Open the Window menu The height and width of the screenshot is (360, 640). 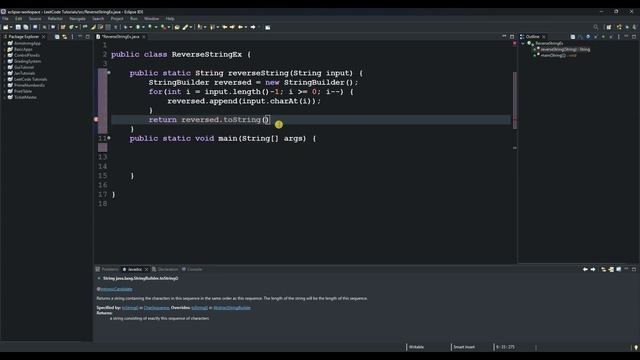tap(151, 18)
